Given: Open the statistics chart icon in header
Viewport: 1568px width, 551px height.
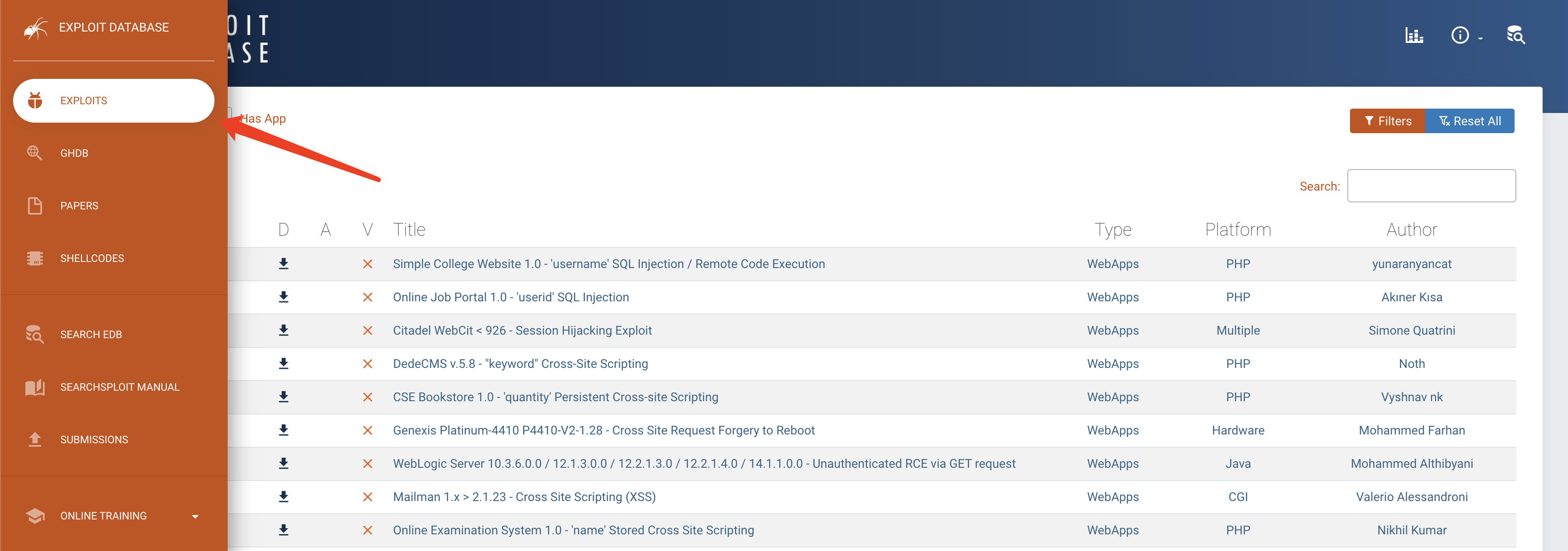Looking at the screenshot, I should 1414,35.
